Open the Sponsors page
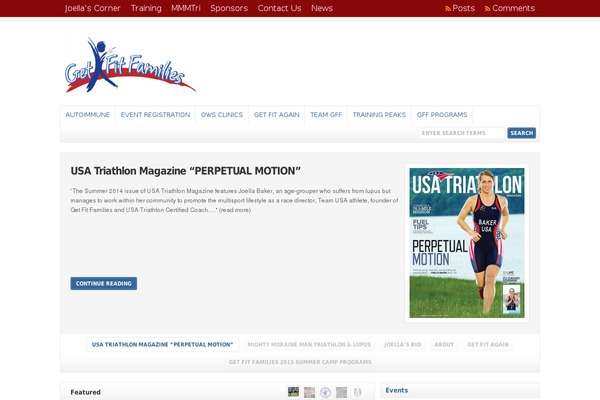This screenshot has height=400, width=600. (229, 8)
